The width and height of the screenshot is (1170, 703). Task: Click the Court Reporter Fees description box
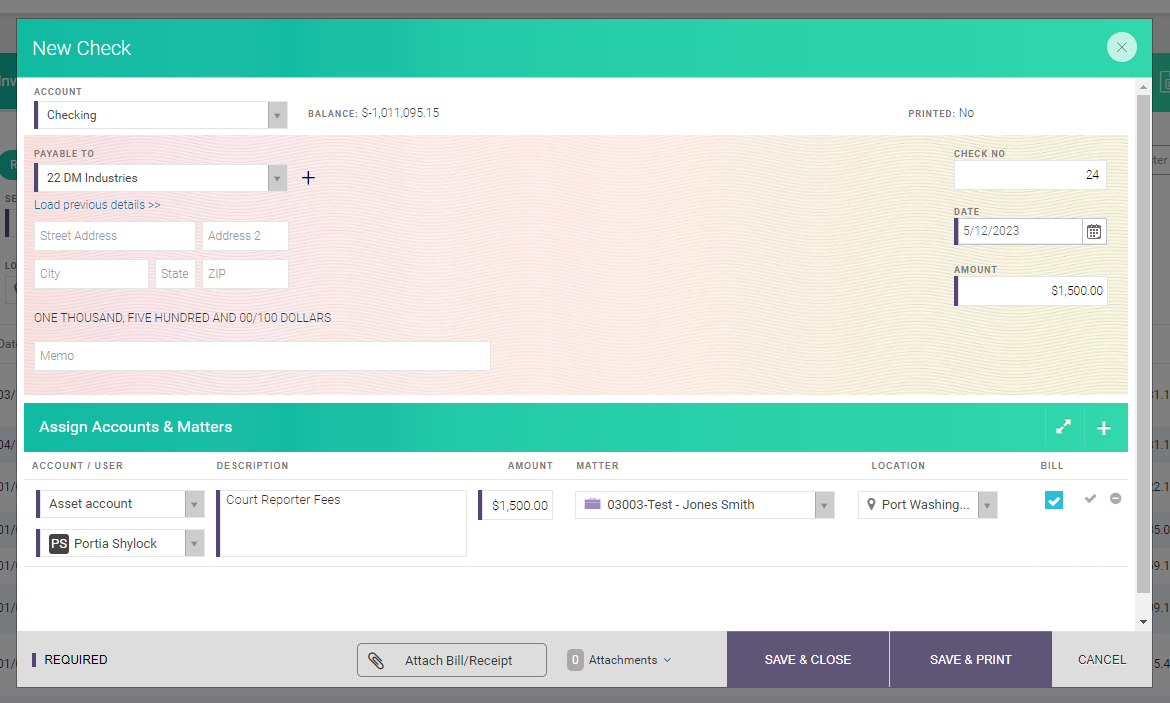342,523
